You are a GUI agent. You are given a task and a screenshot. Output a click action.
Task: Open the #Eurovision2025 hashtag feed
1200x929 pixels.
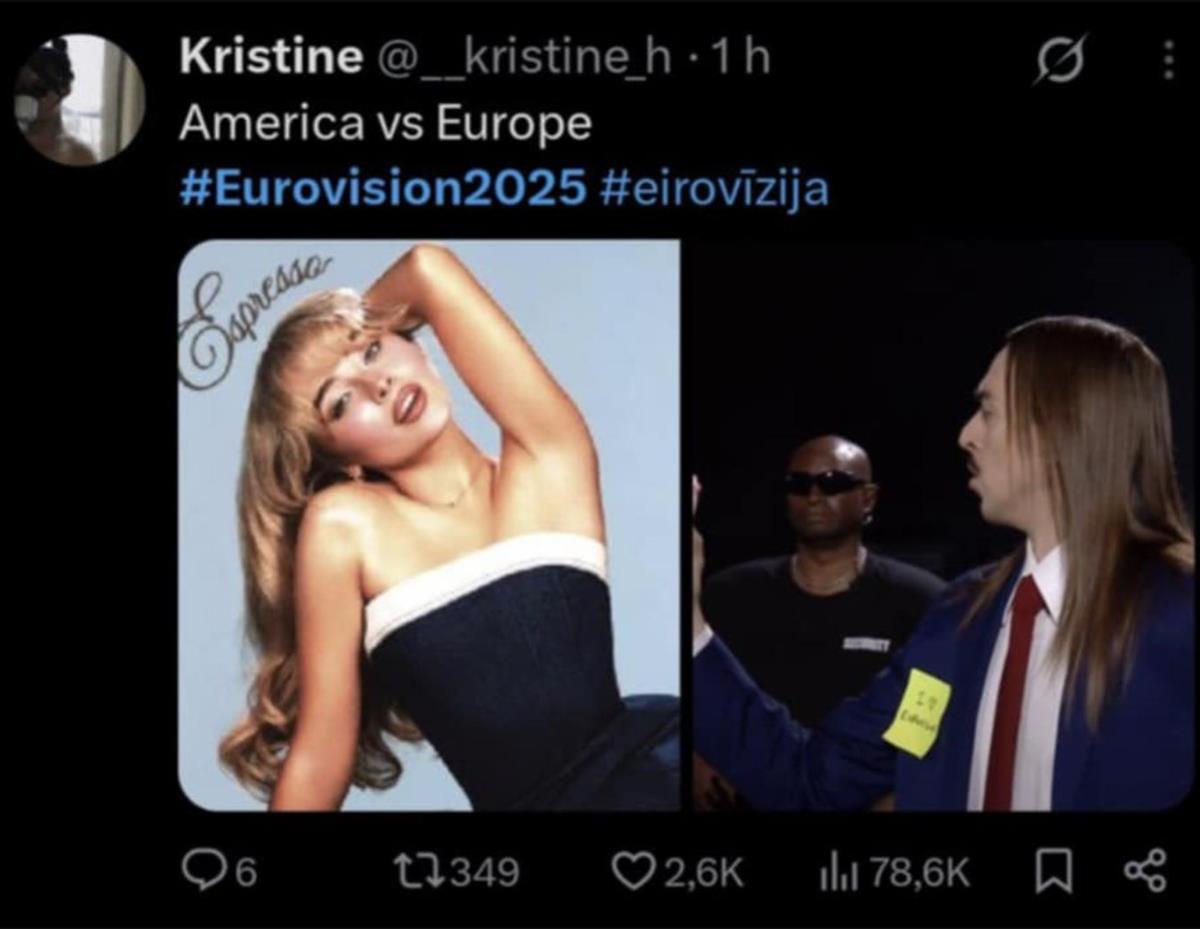380,187
